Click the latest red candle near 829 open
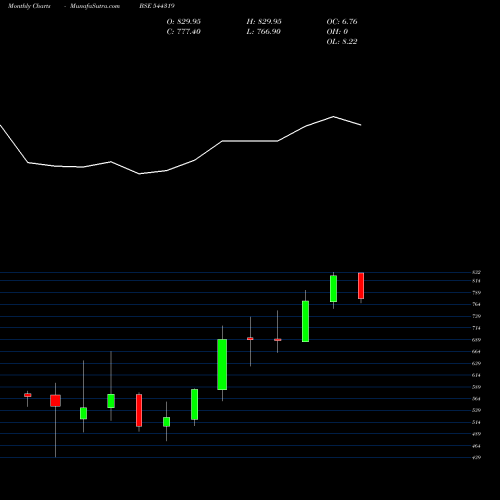 [361, 286]
